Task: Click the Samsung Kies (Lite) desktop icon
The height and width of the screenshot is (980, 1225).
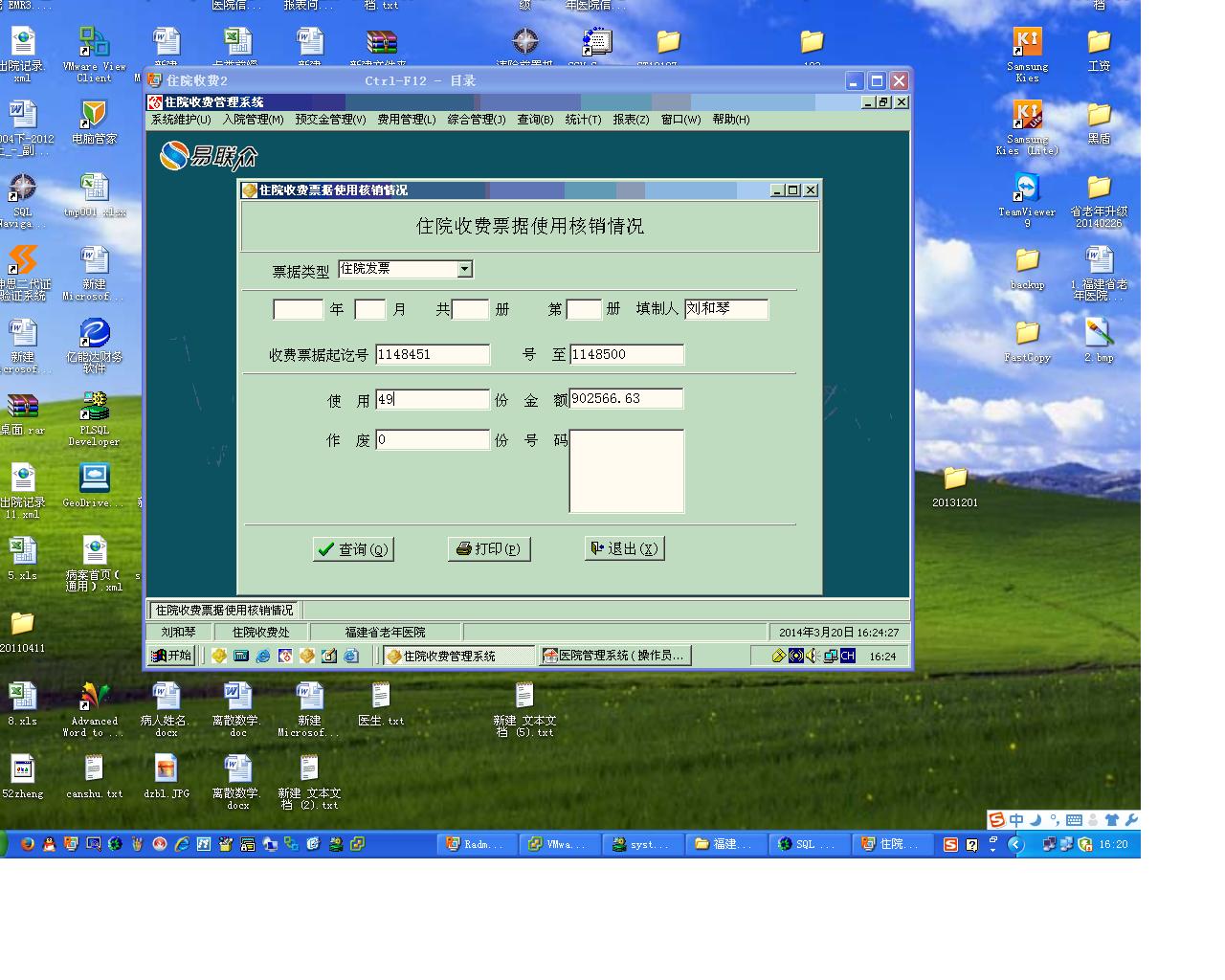Action: 1027,127
